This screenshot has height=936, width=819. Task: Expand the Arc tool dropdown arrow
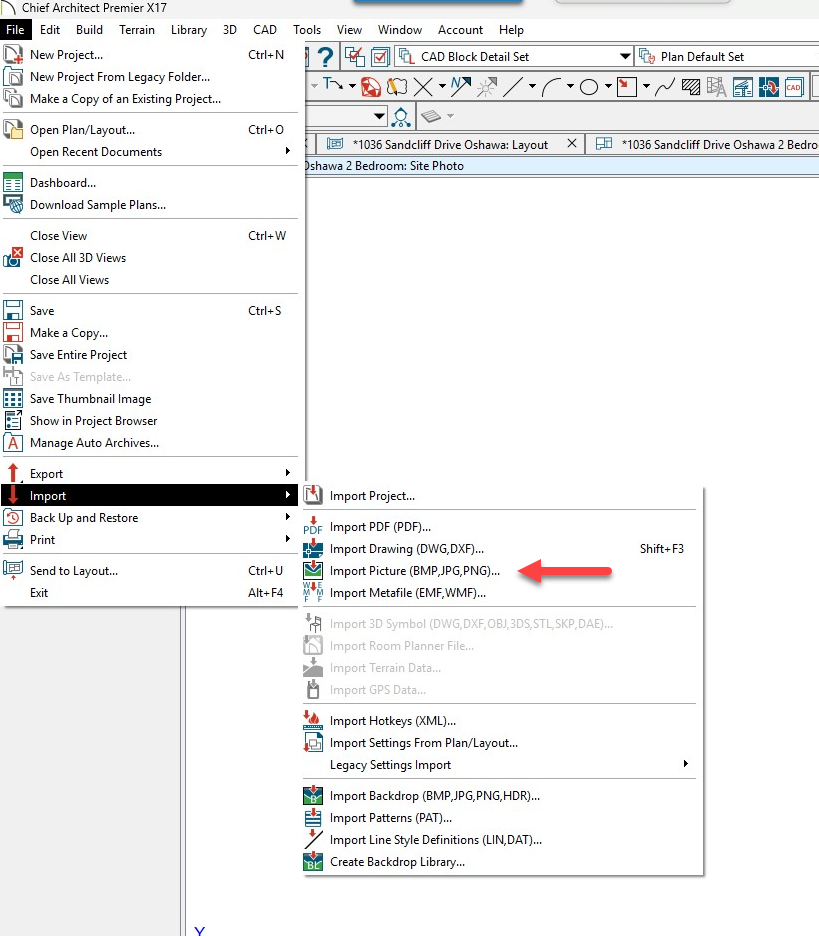tap(570, 87)
